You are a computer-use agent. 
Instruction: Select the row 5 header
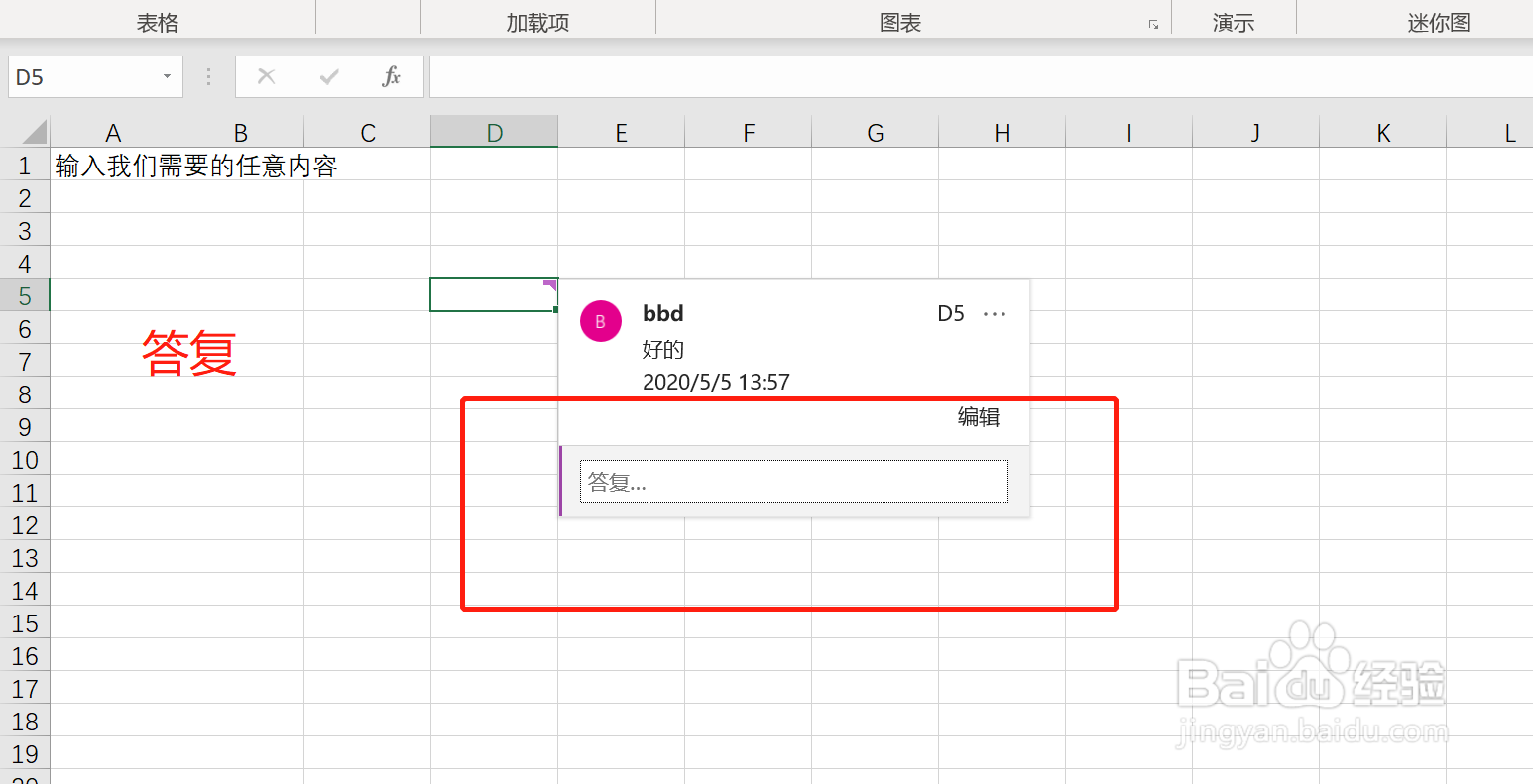coord(25,296)
